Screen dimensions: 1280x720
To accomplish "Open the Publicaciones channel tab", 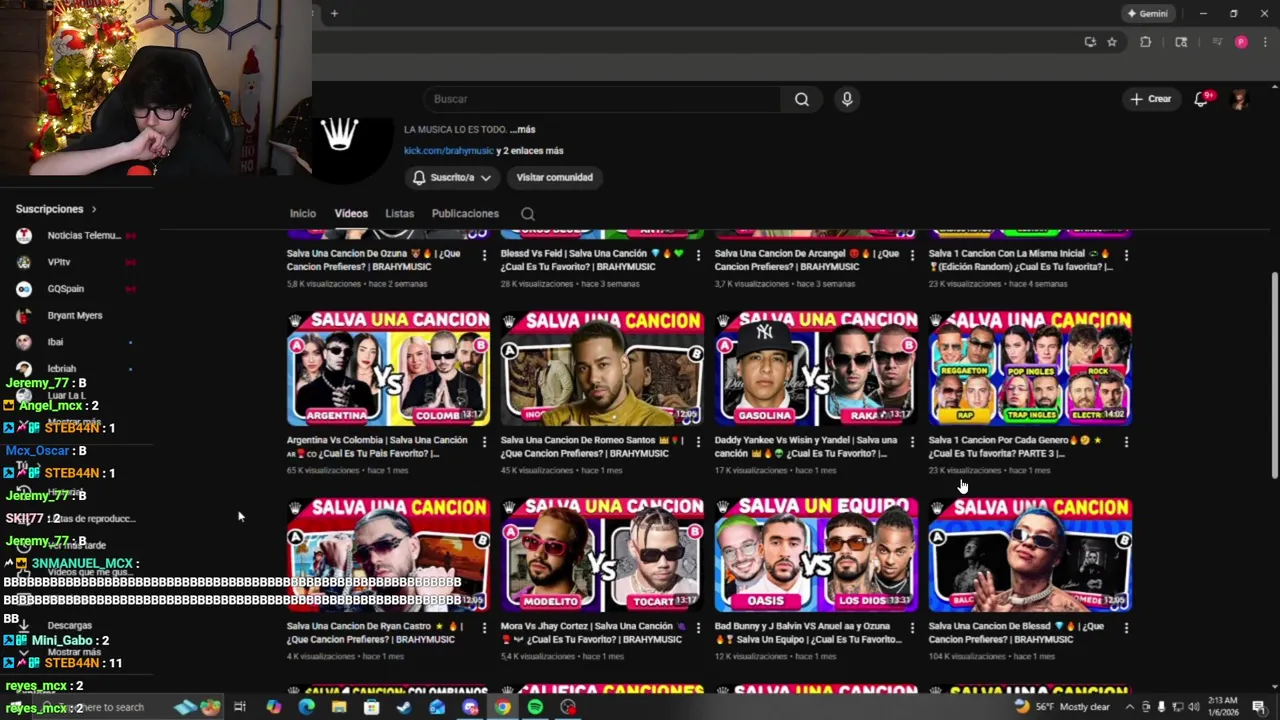I will pyautogui.click(x=465, y=213).
